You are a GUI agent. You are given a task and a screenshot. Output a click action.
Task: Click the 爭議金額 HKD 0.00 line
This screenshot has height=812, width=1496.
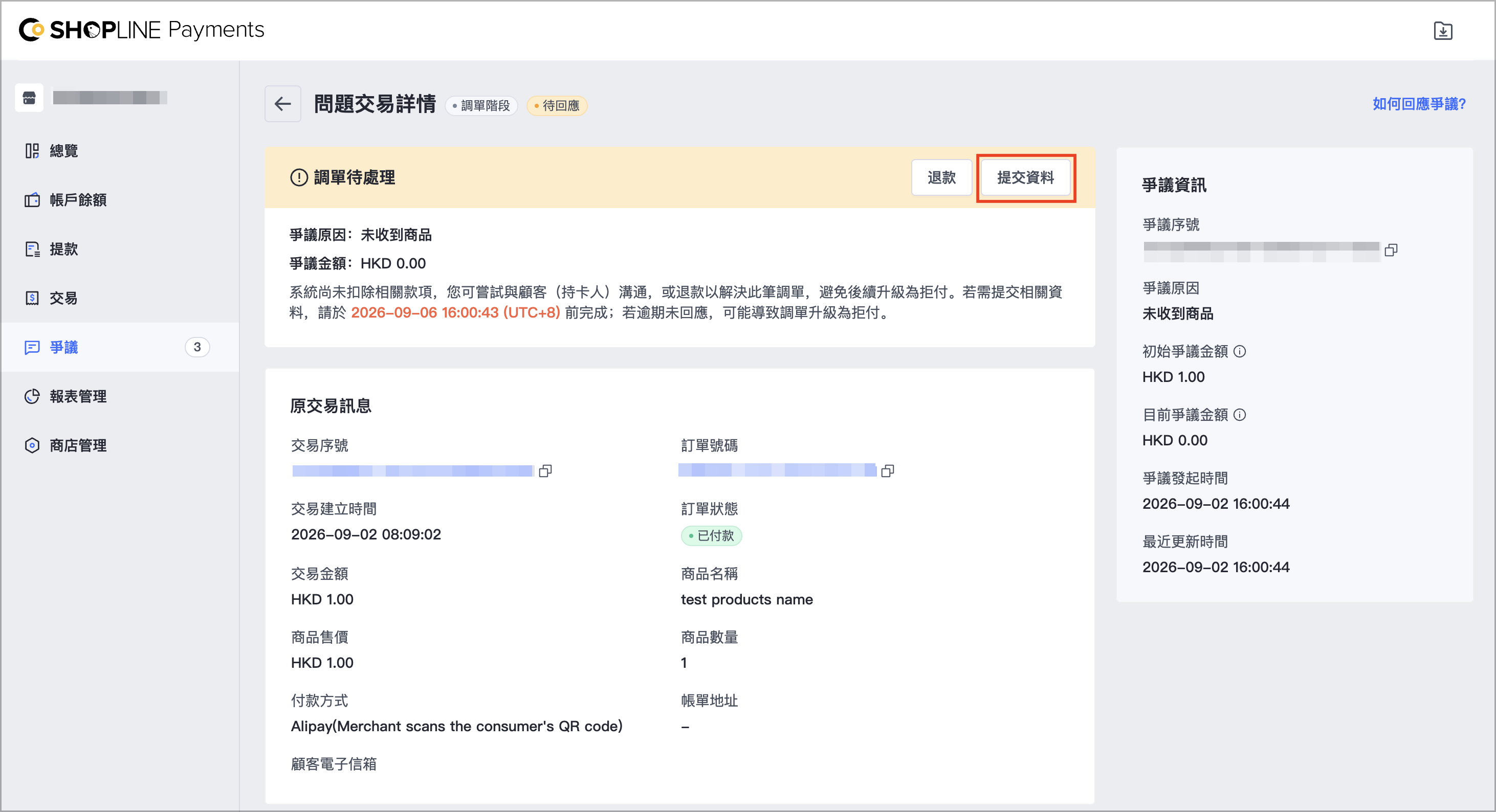[x=358, y=263]
